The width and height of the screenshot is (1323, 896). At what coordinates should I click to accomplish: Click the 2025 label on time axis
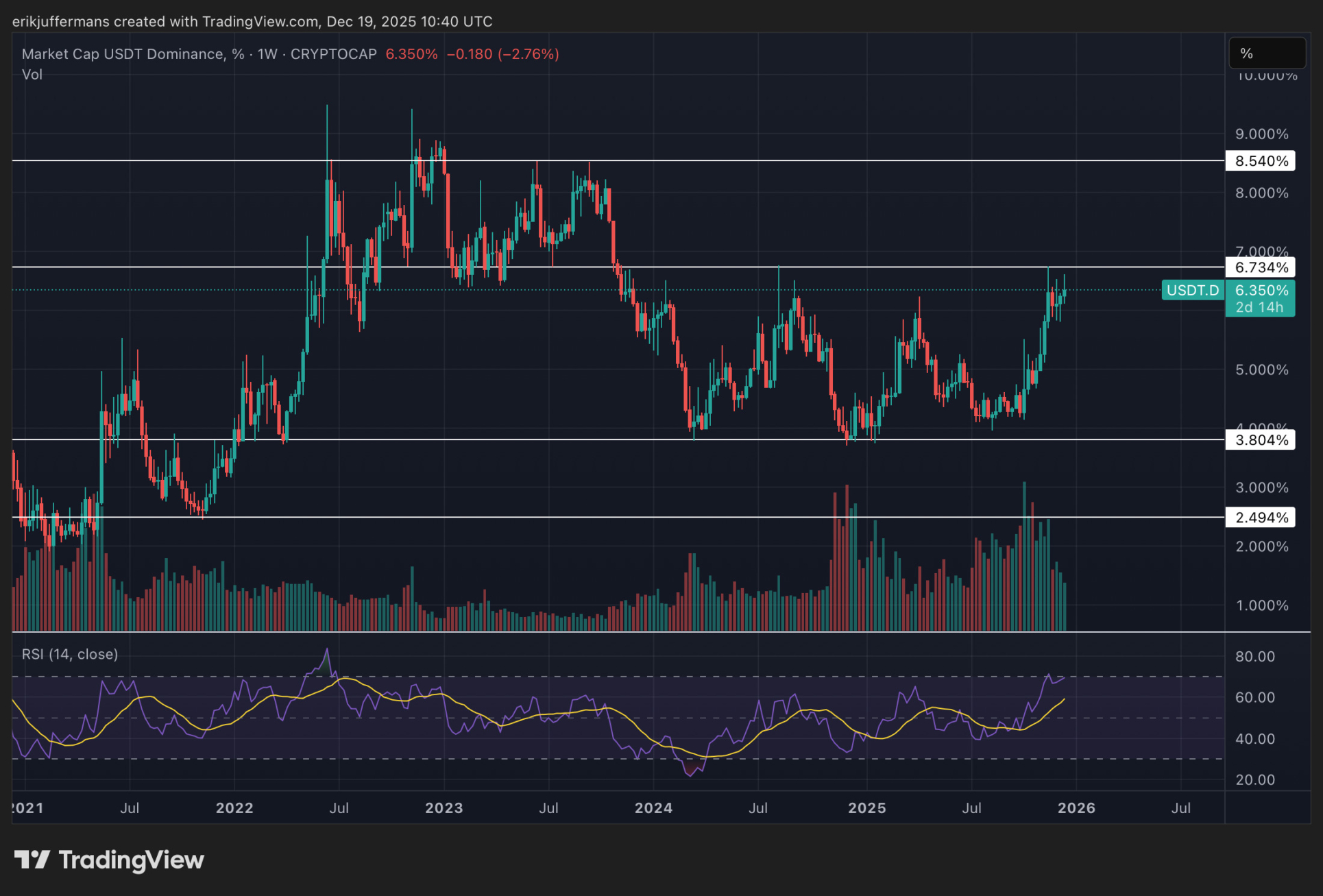click(866, 808)
